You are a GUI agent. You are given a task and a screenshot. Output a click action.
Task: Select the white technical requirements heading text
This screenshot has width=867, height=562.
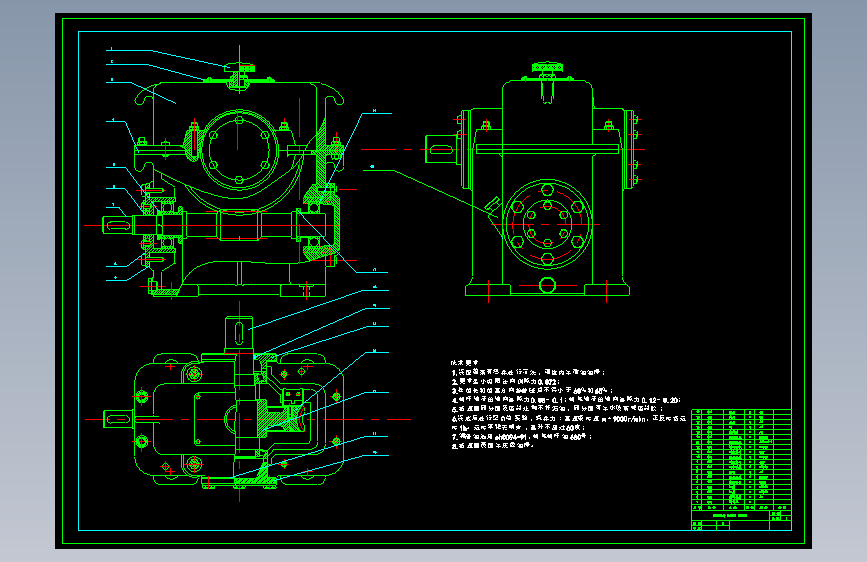(x=464, y=363)
